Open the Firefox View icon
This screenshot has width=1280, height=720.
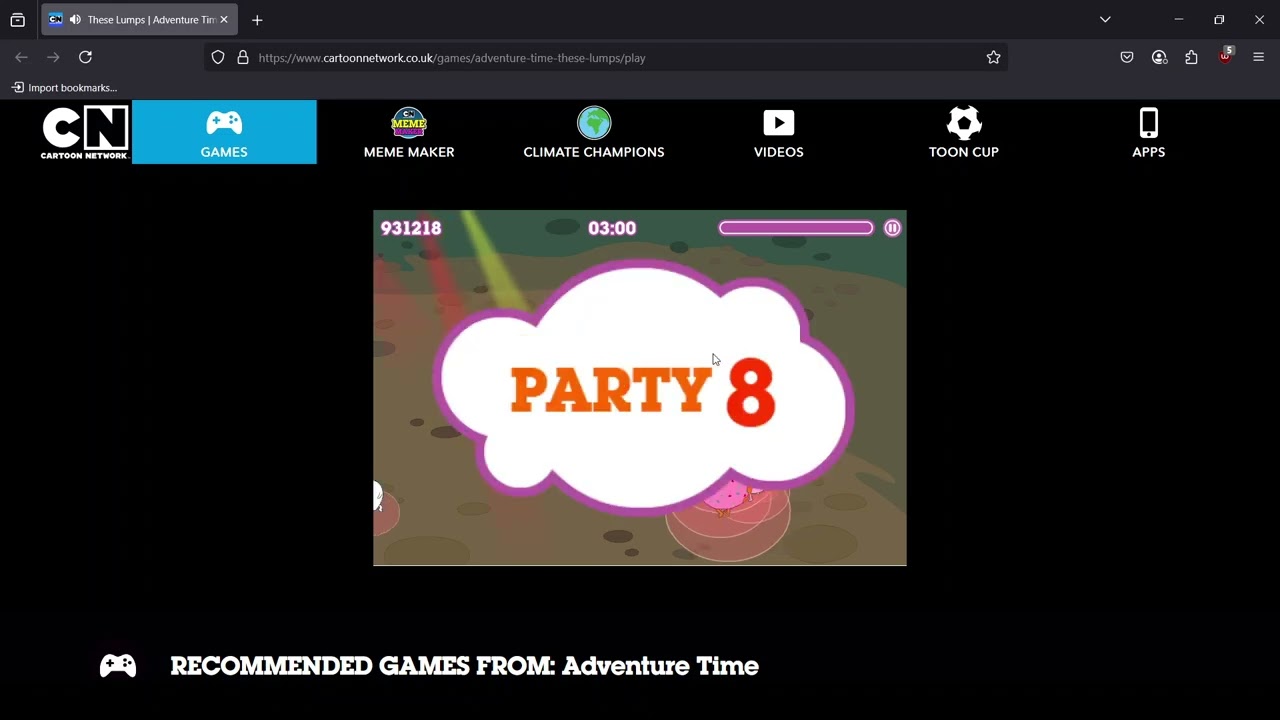click(x=17, y=20)
